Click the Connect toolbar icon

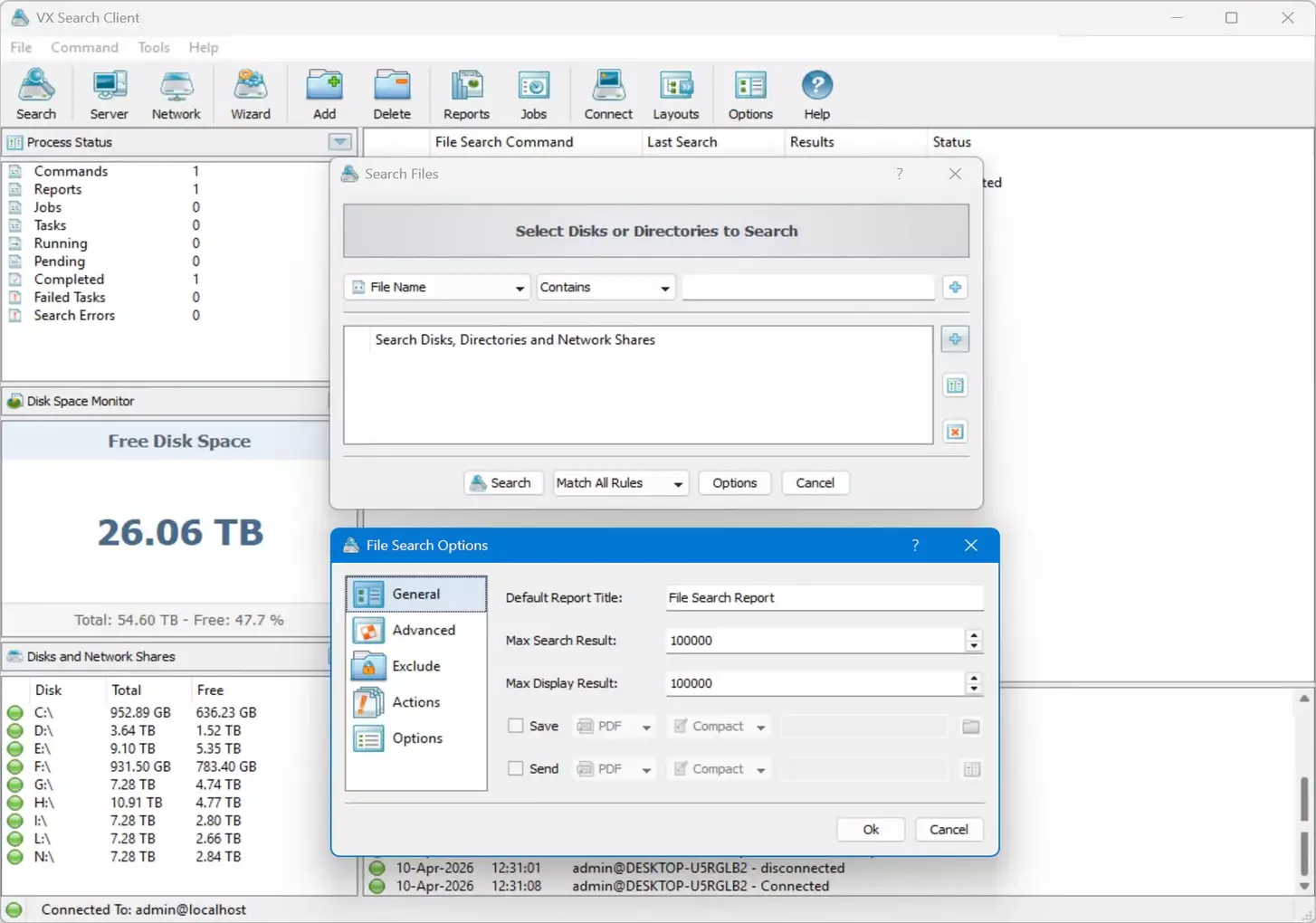tap(607, 94)
